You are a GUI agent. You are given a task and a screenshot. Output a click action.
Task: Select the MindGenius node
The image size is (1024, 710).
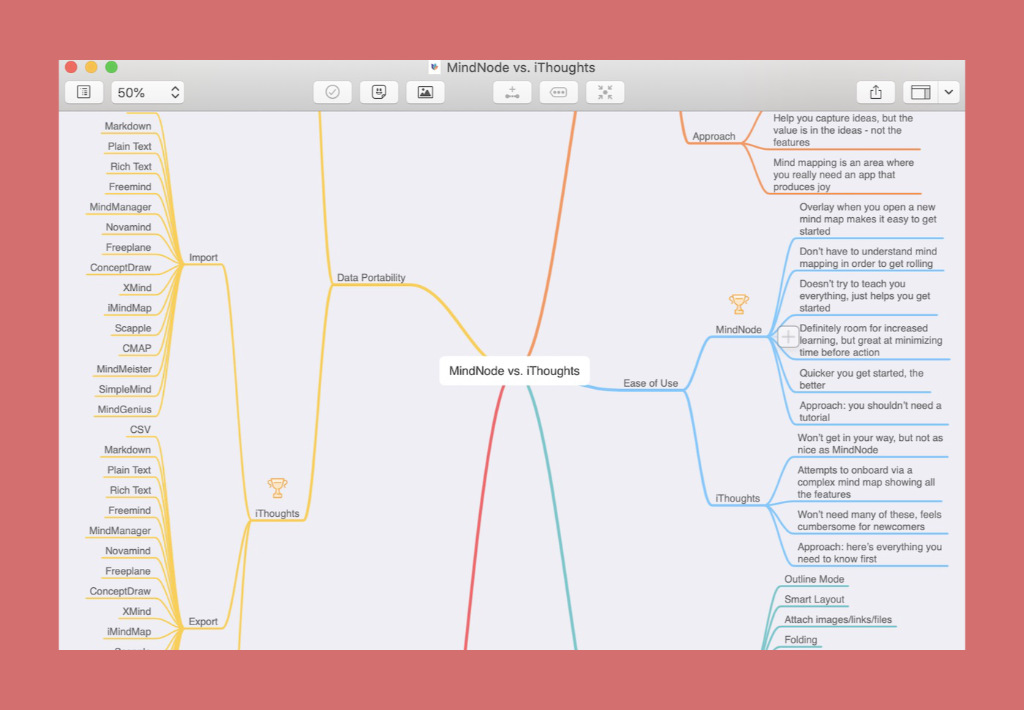125,410
